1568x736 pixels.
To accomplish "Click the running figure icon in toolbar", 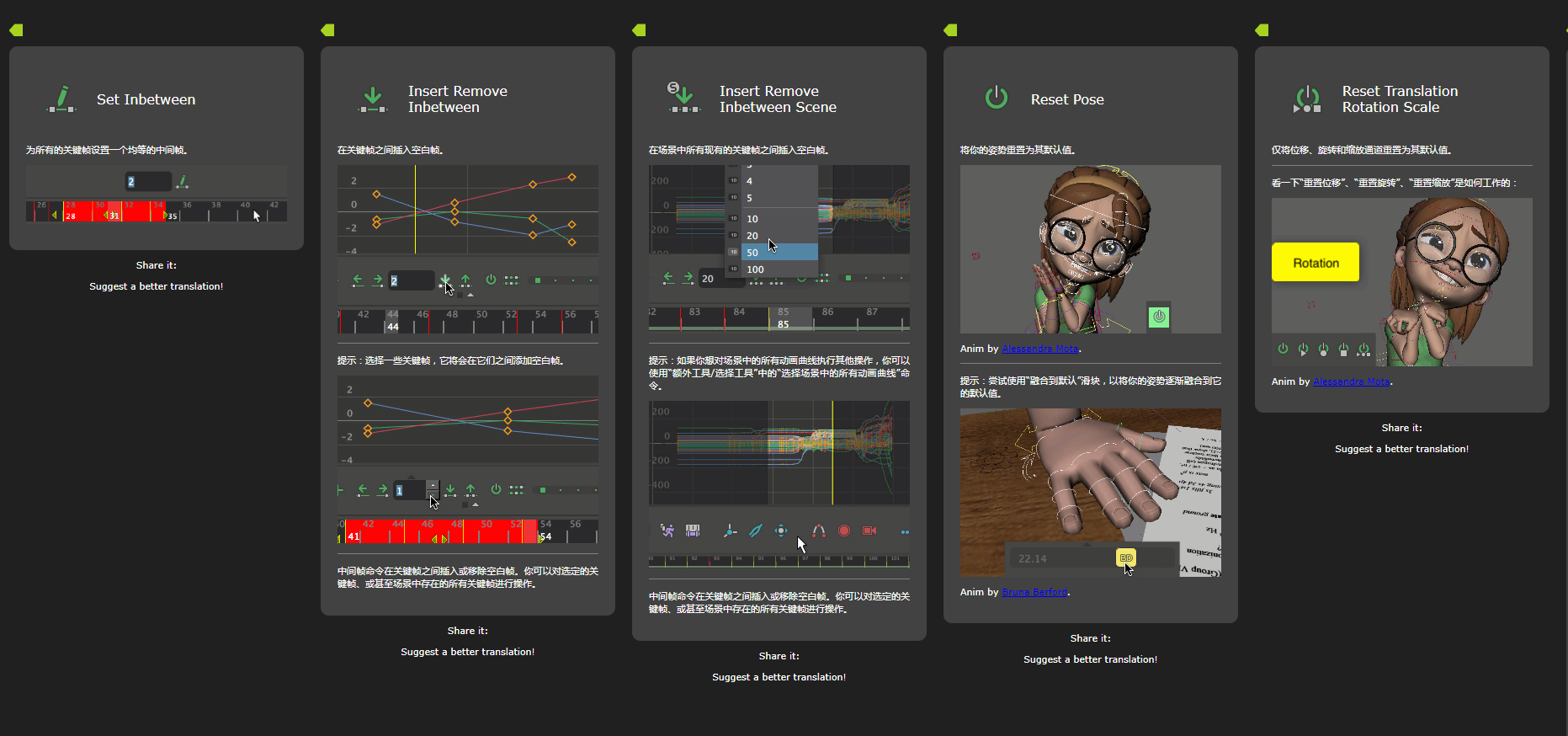I will coord(667,531).
